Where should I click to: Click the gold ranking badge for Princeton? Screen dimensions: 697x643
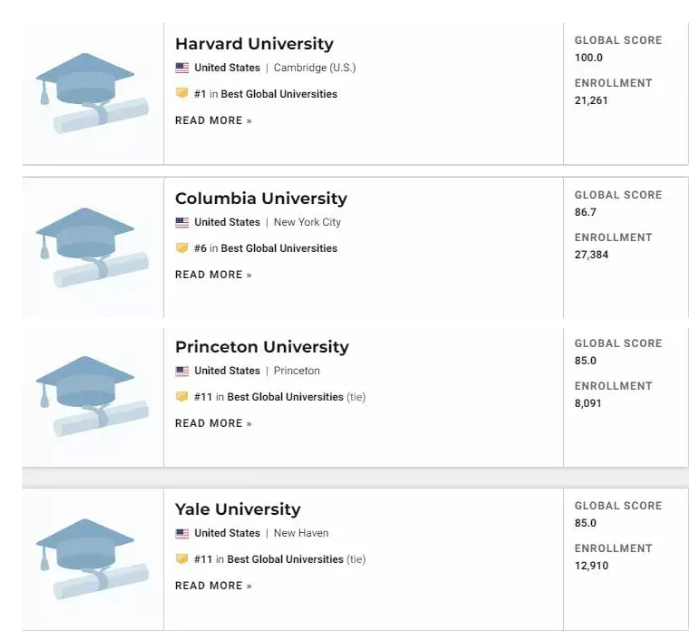pyautogui.click(x=182, y=396)
